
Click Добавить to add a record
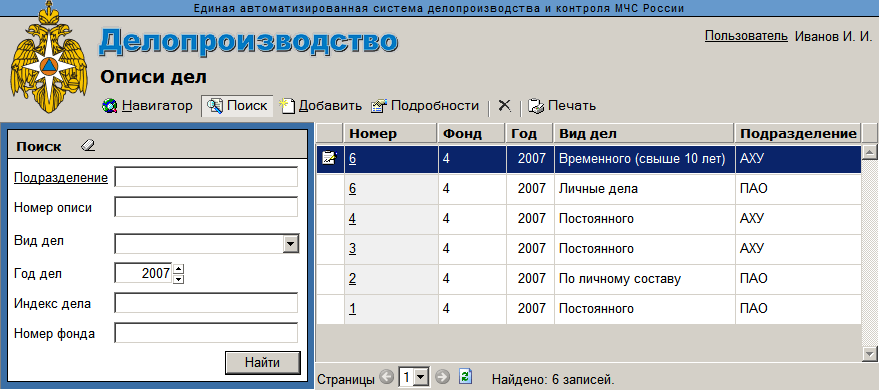[x=321, y=105]
